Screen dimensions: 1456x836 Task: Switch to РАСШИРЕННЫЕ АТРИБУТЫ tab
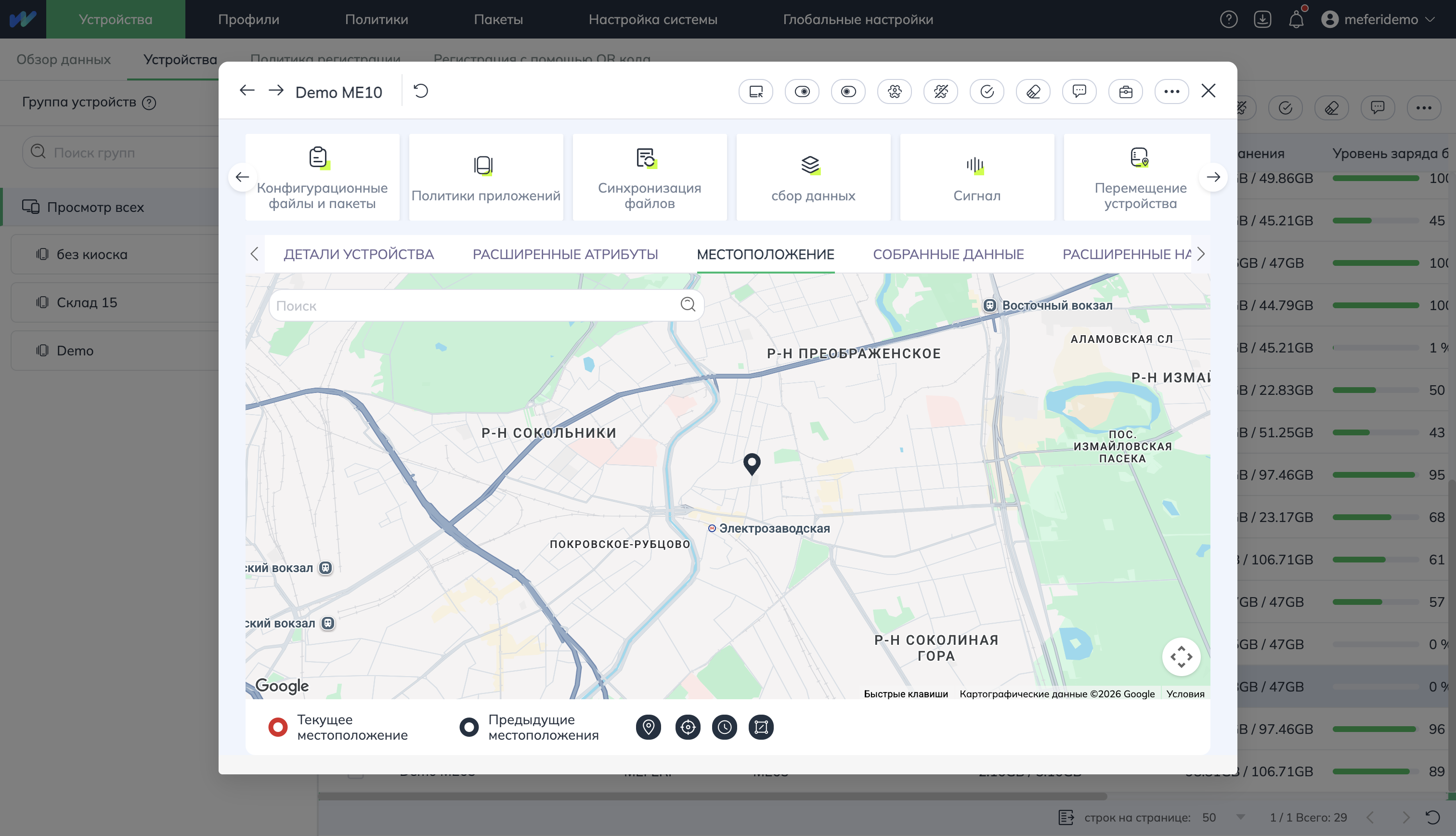pyautogui.click(x=565, y=254)
